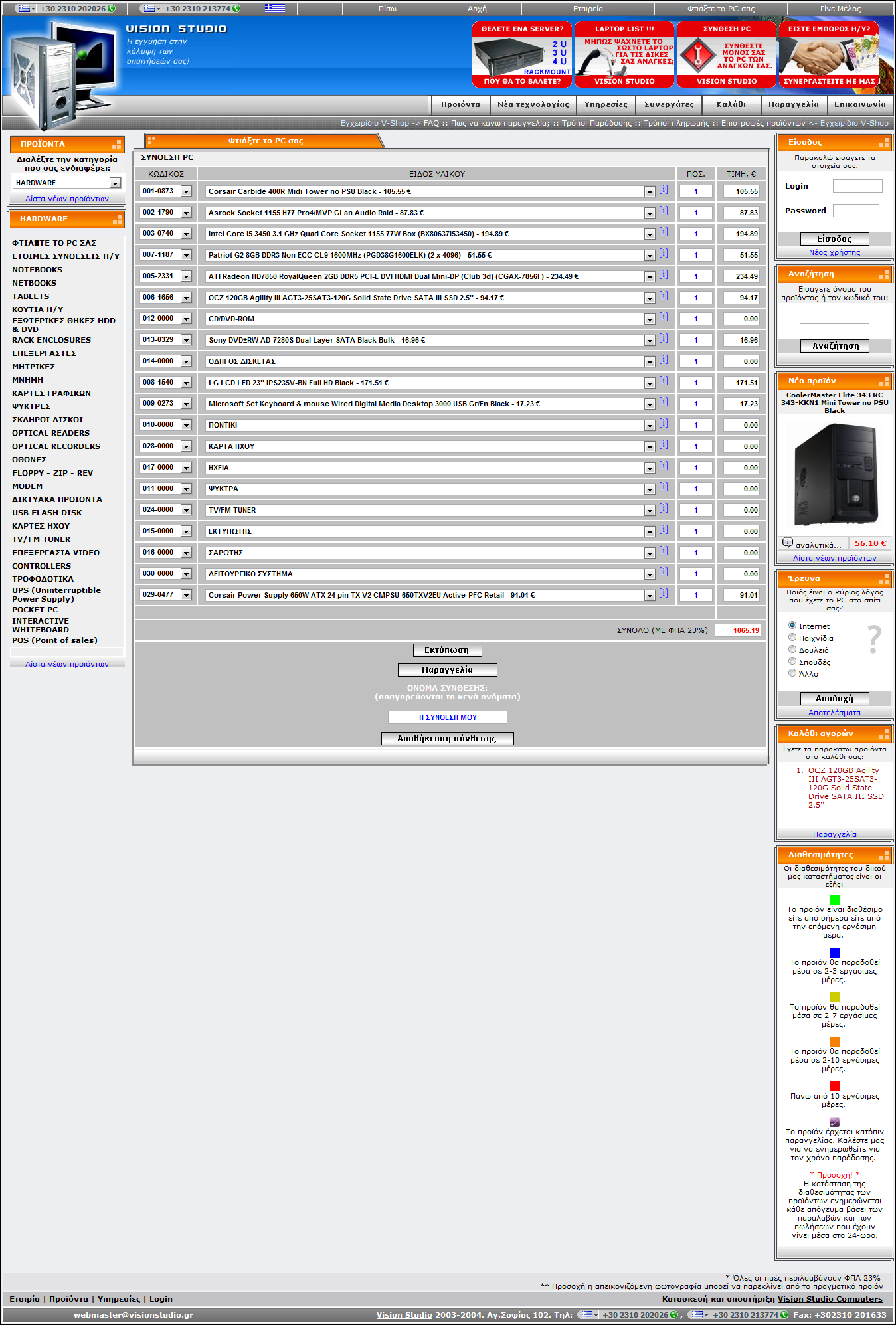Open the Συνεργάτες menu
This screenshot has height=1325, width=896.
click(x=669, y=104)
